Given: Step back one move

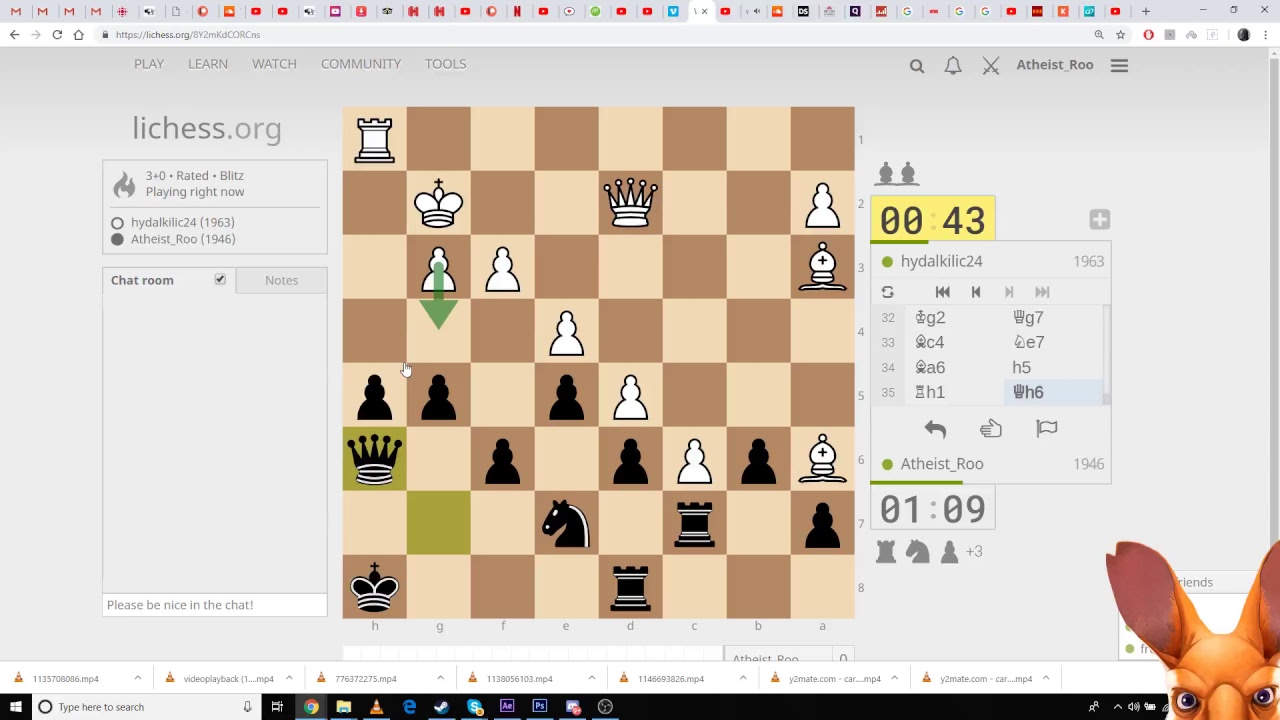Looking at the screenshot, I should pyautogui.click(x=976, y=292).
